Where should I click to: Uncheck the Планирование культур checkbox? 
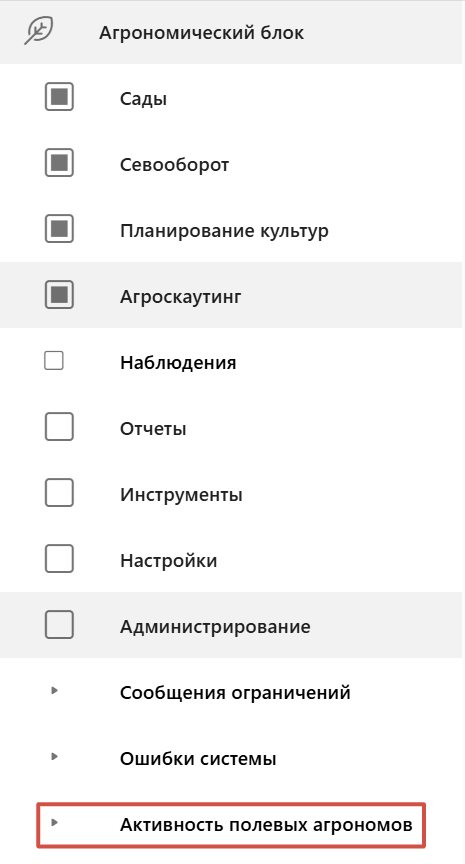(x=59, y=229)
